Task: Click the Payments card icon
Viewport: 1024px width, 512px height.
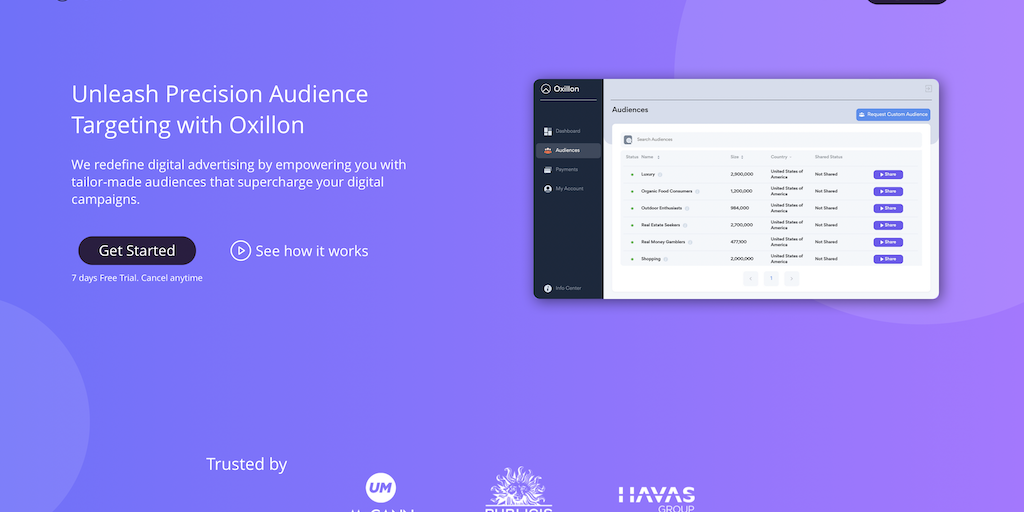Action: click(x=548, y=169)
